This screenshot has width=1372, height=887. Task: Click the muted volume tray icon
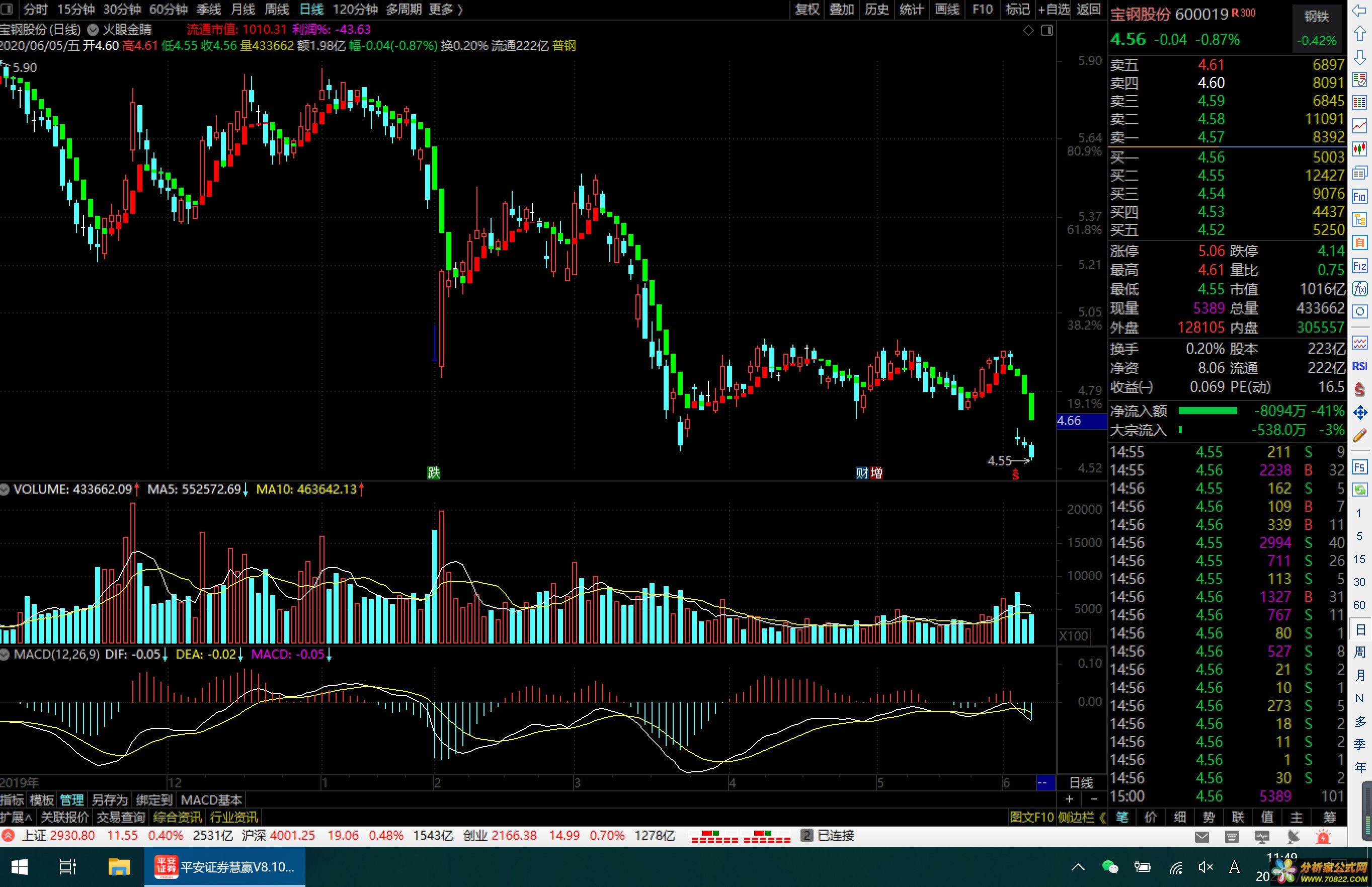click(1205, 867)
